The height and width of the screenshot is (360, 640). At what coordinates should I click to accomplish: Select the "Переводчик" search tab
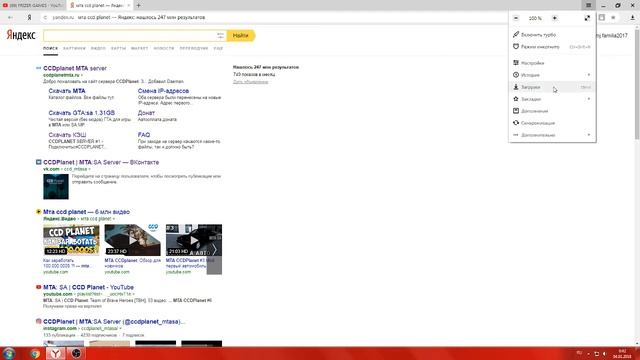[x=194, y=48]
